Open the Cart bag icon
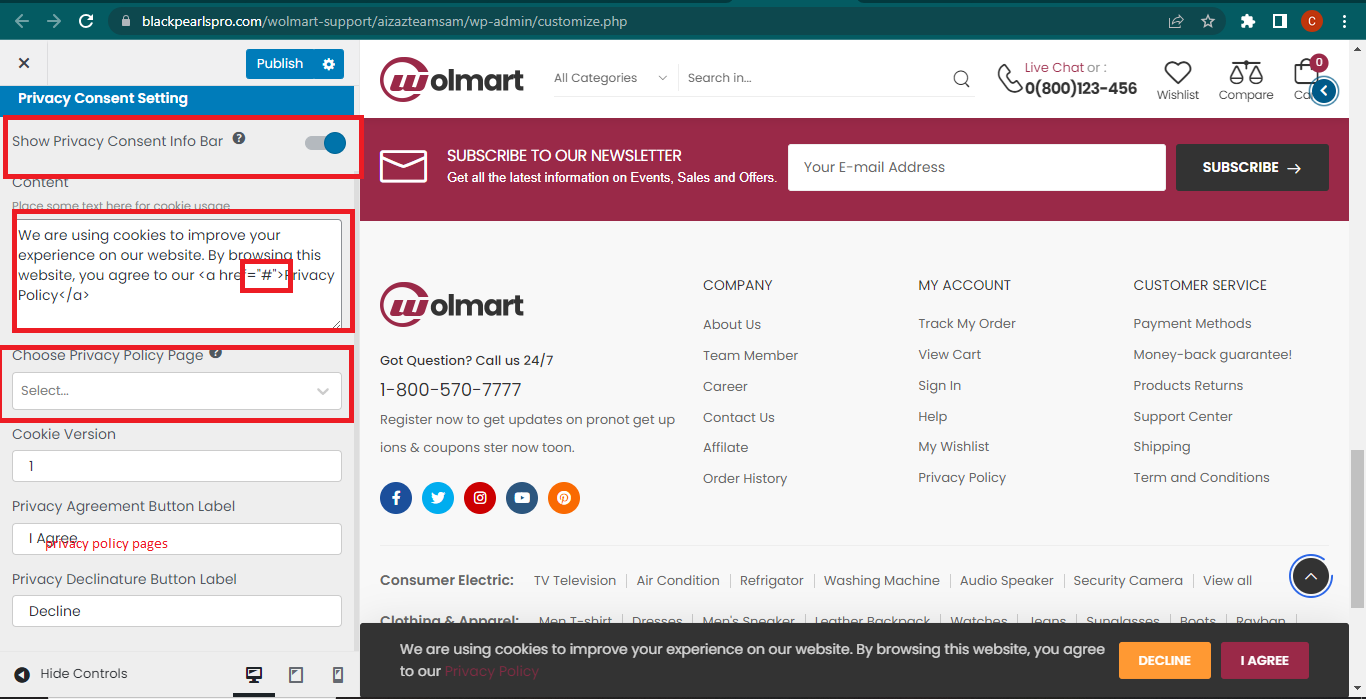Screen dimensions: 1366x699 point(1306,73)
